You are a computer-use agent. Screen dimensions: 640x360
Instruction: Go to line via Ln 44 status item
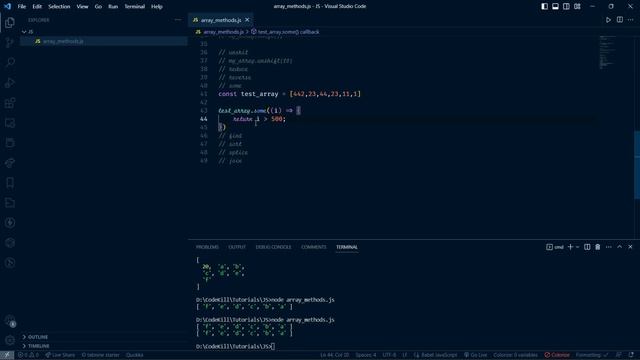[335, 355]
